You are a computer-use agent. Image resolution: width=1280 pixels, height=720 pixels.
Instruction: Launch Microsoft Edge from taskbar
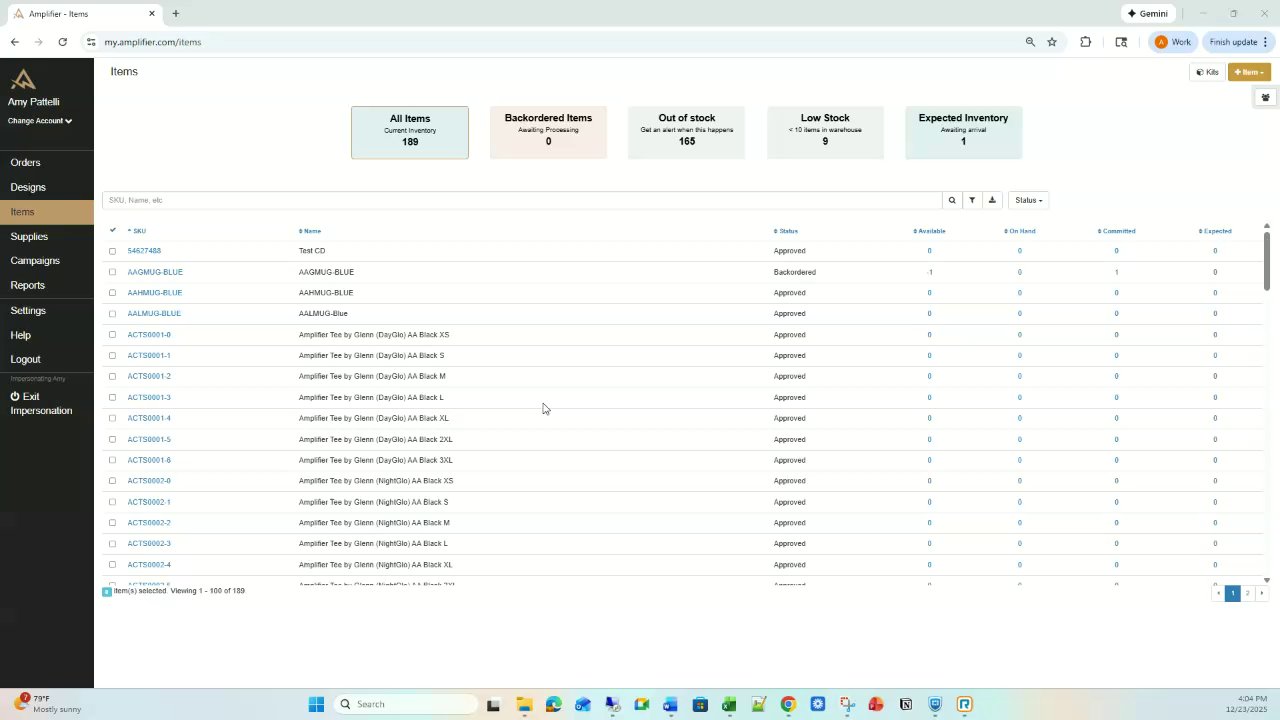(x=553, y=704)
